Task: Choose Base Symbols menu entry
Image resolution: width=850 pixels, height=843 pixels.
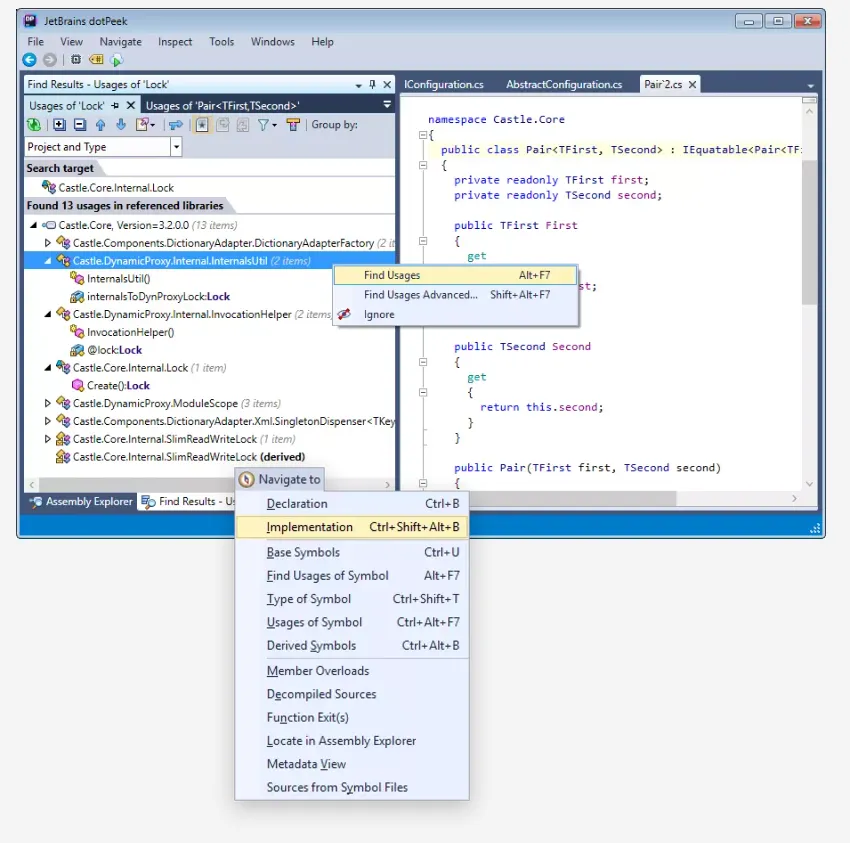Action: (x=352, y=552)
